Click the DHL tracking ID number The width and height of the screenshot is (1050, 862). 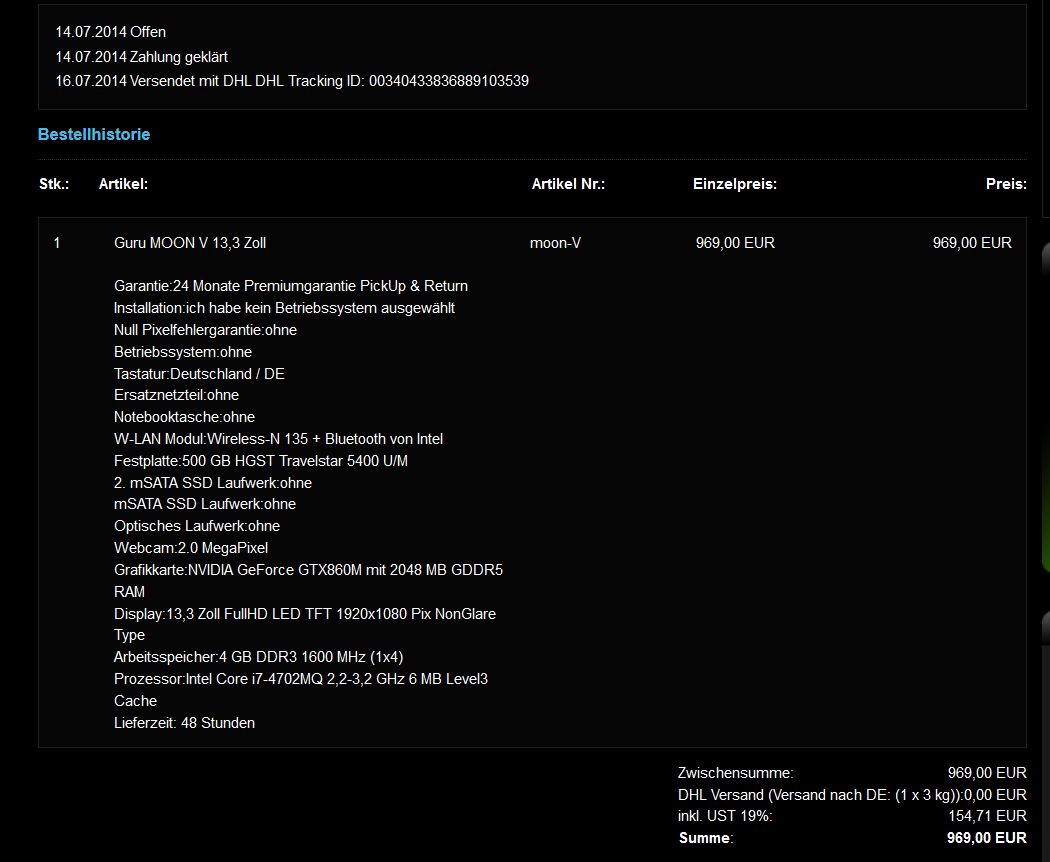[x=448, y=81]
